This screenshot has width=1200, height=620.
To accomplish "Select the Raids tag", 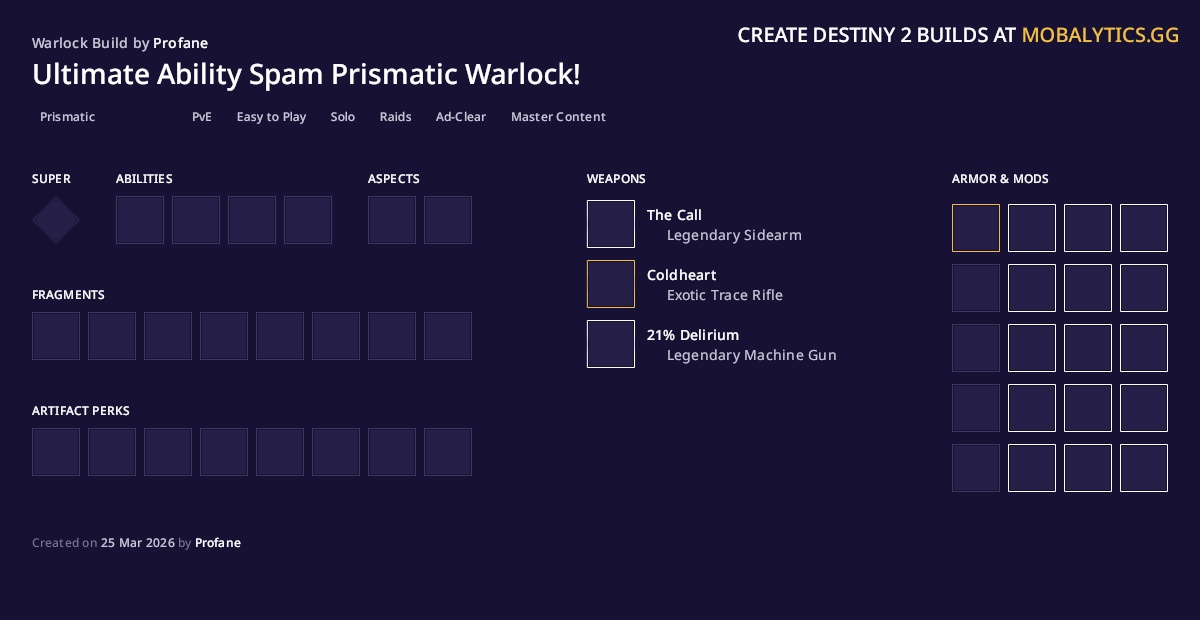I will (396, 117).
